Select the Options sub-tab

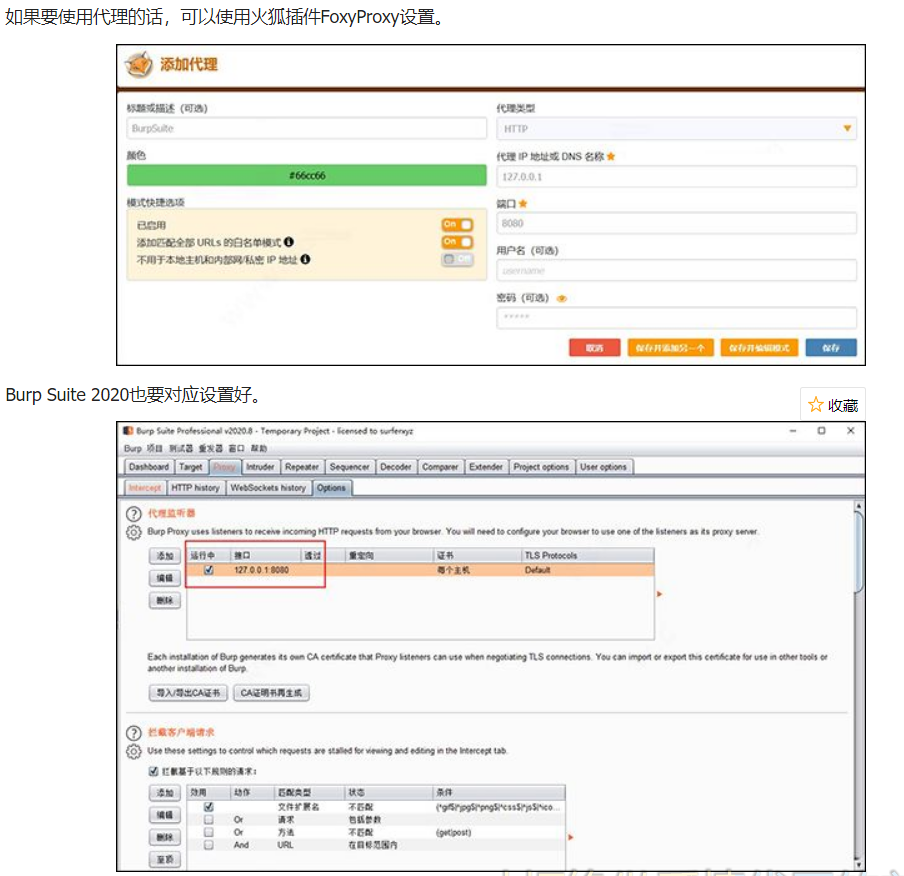(x=332, y=487)
